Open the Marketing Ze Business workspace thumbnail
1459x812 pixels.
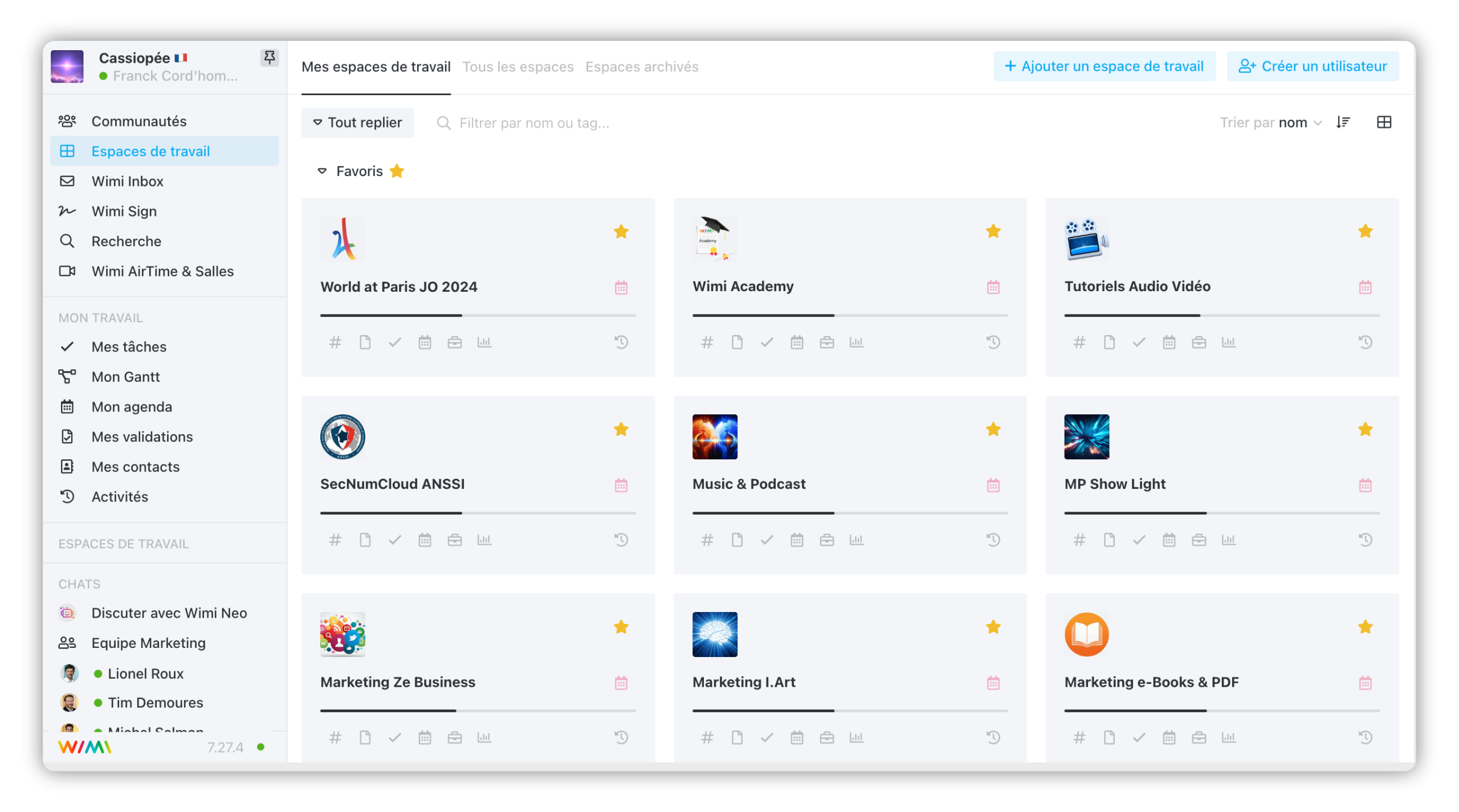(x=343, y=634)
